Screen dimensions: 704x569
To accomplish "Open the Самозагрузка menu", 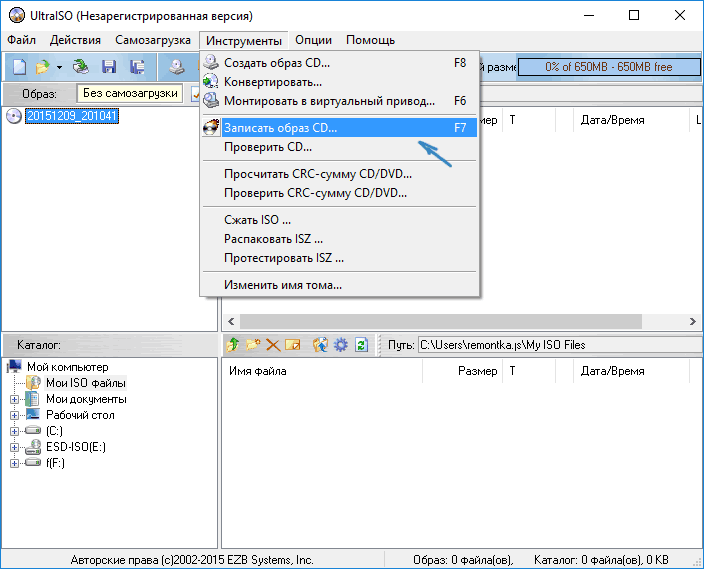I will coord(153,40).
